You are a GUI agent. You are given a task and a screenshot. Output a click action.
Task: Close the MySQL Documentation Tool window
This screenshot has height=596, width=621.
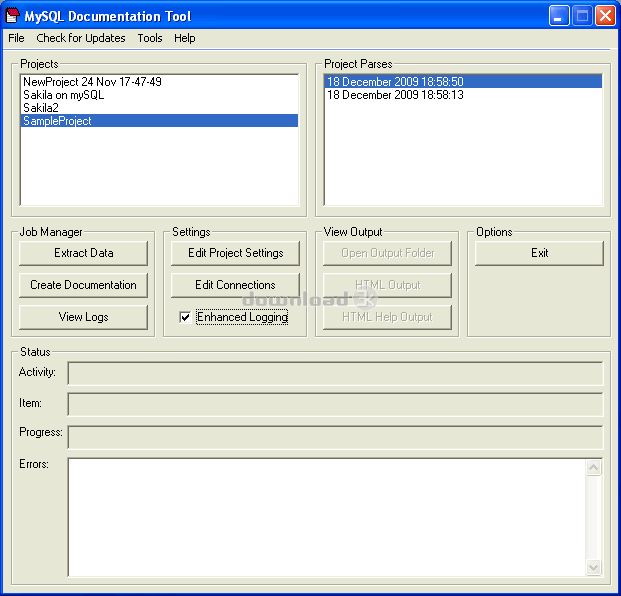point(605,16)
